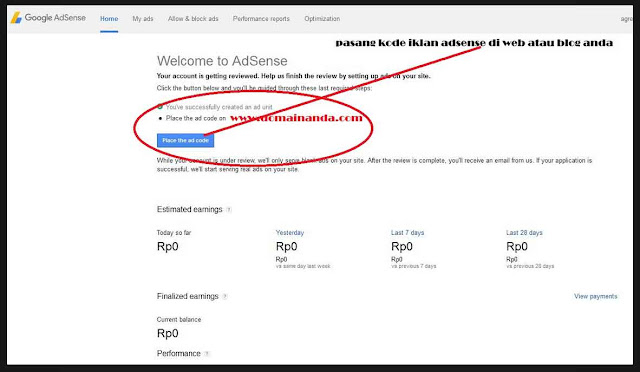Click 'vs previous 7 days' text
Viewport: 640px width, 372px height.
tap(413, 266)
